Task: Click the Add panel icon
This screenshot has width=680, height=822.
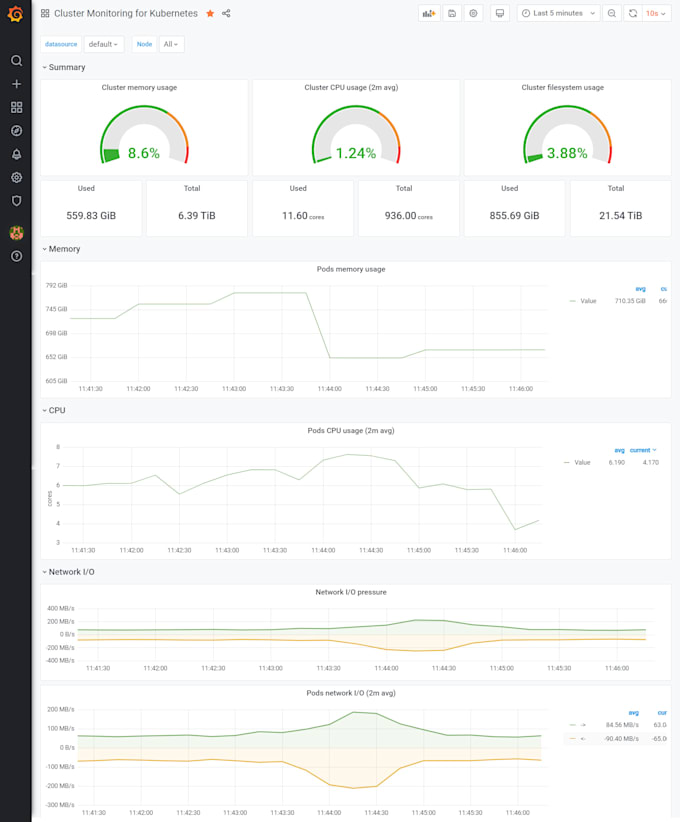Action: (429, 14)
